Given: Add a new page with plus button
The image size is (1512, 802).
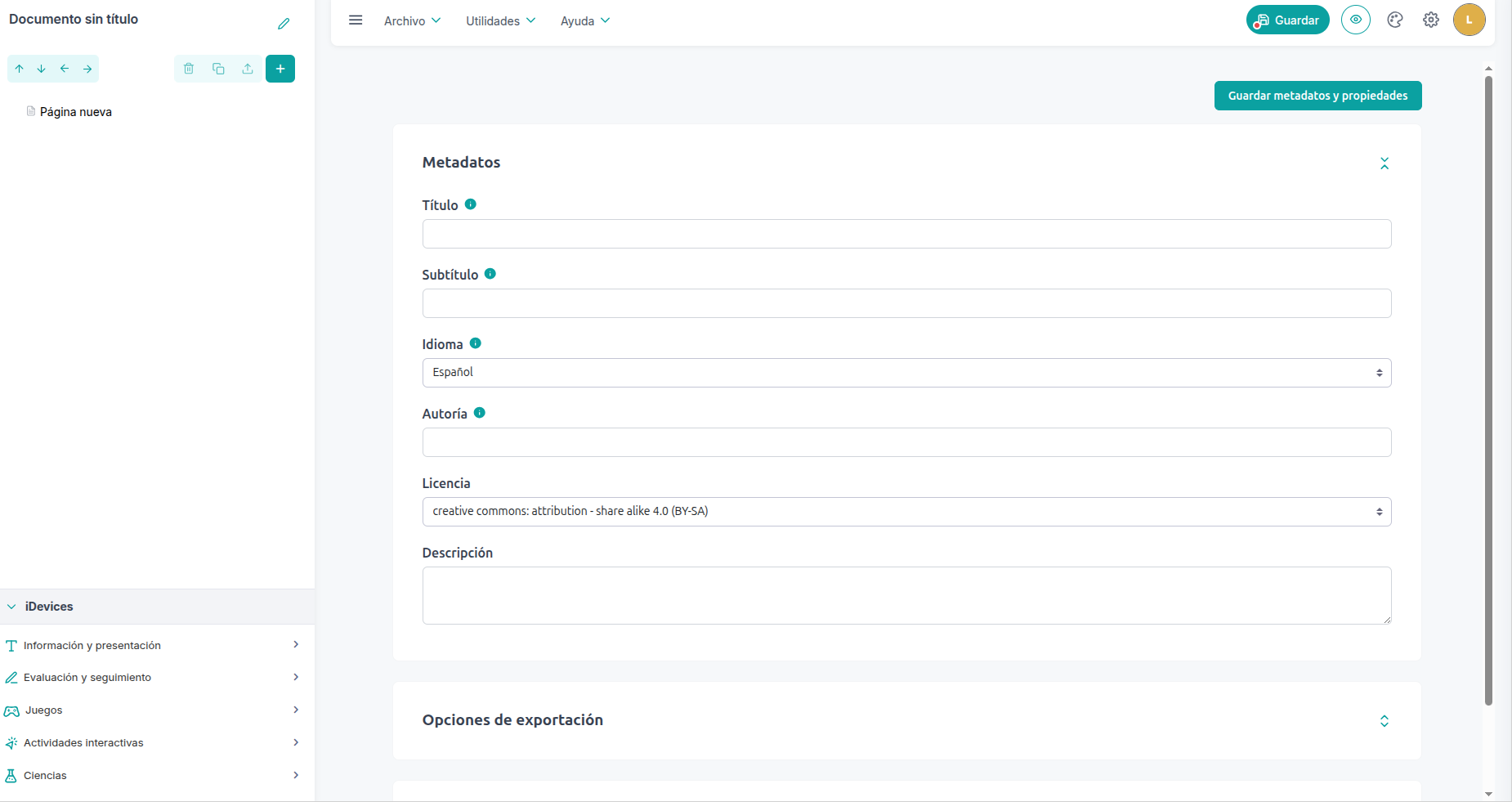Looking at the screenshot, I should click(x=280, y=69).
